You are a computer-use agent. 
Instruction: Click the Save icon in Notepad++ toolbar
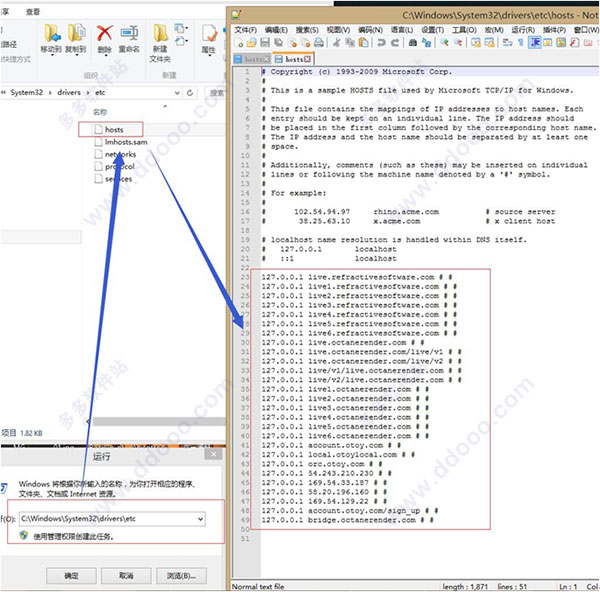[265, 43]
